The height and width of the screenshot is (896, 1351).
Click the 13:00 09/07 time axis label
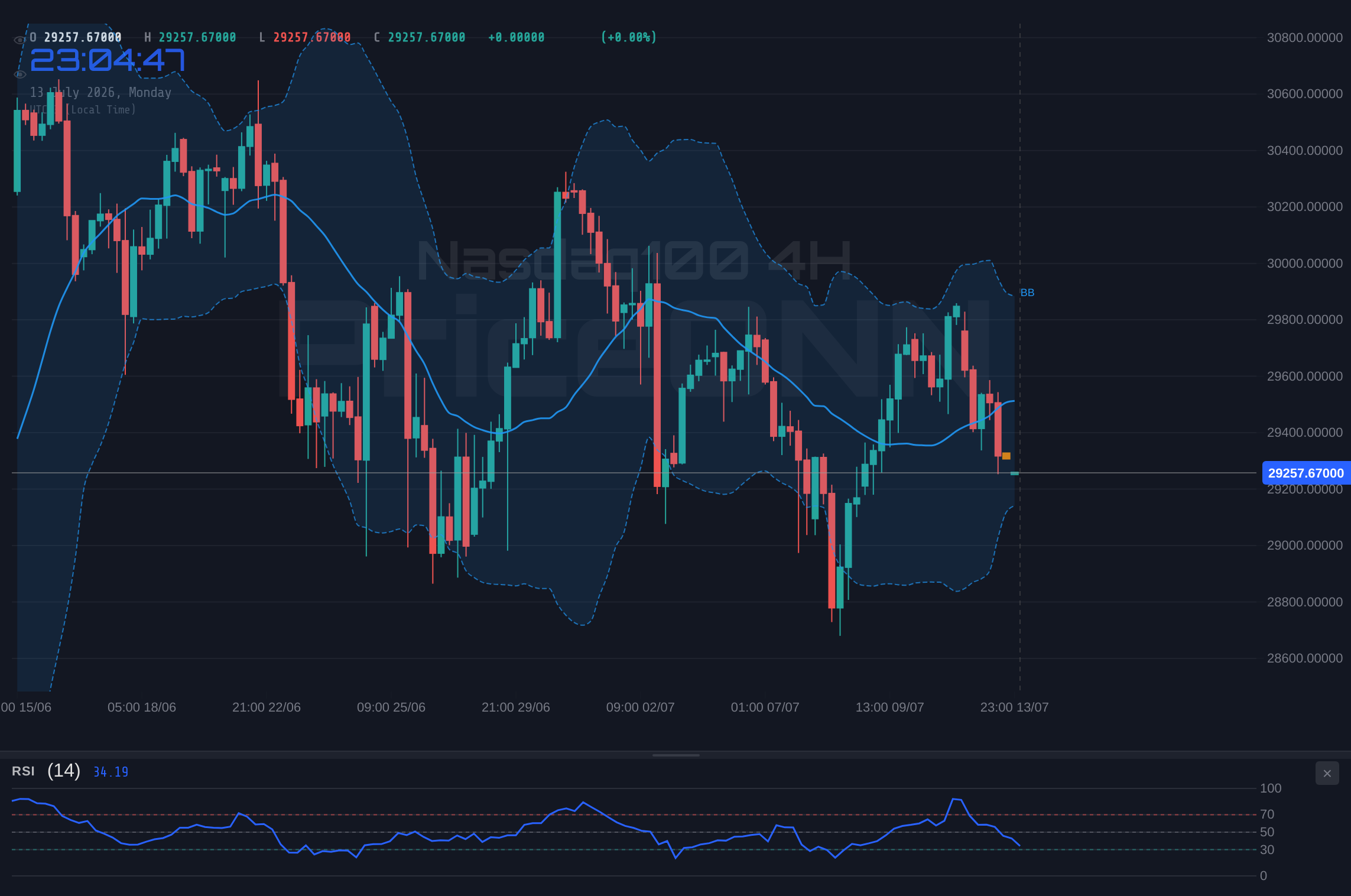(890, 707)
